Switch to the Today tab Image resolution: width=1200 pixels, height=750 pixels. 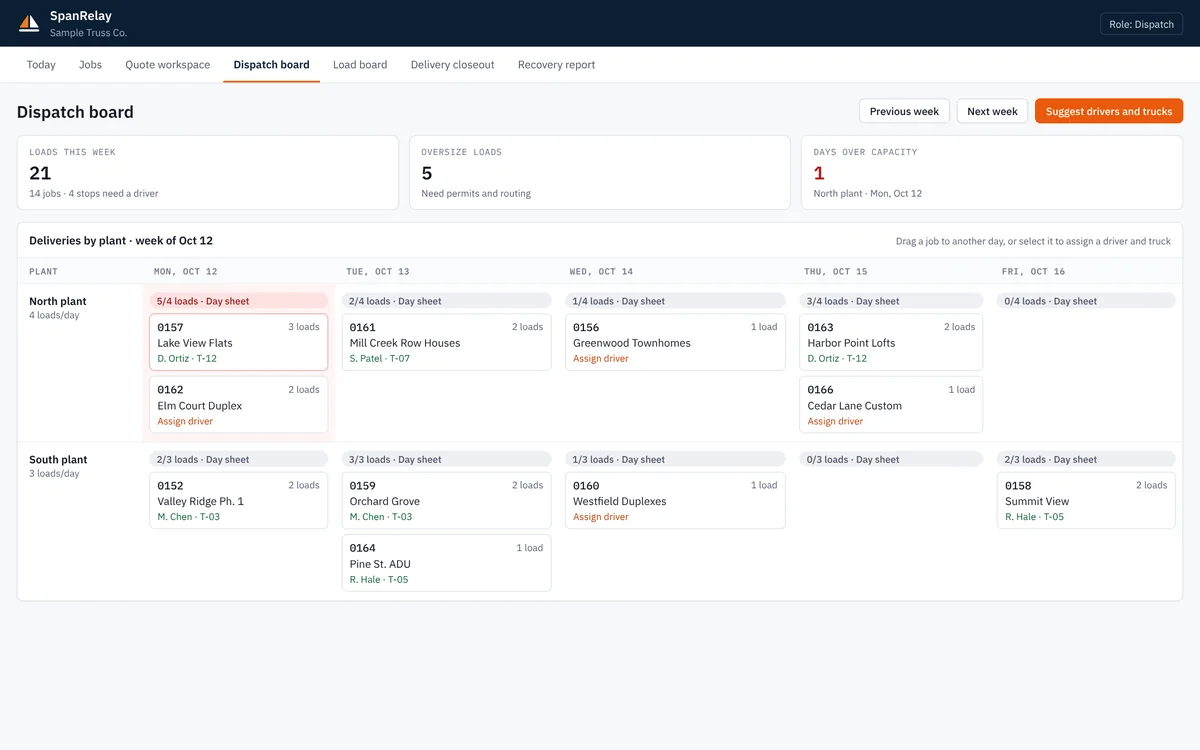41,65
